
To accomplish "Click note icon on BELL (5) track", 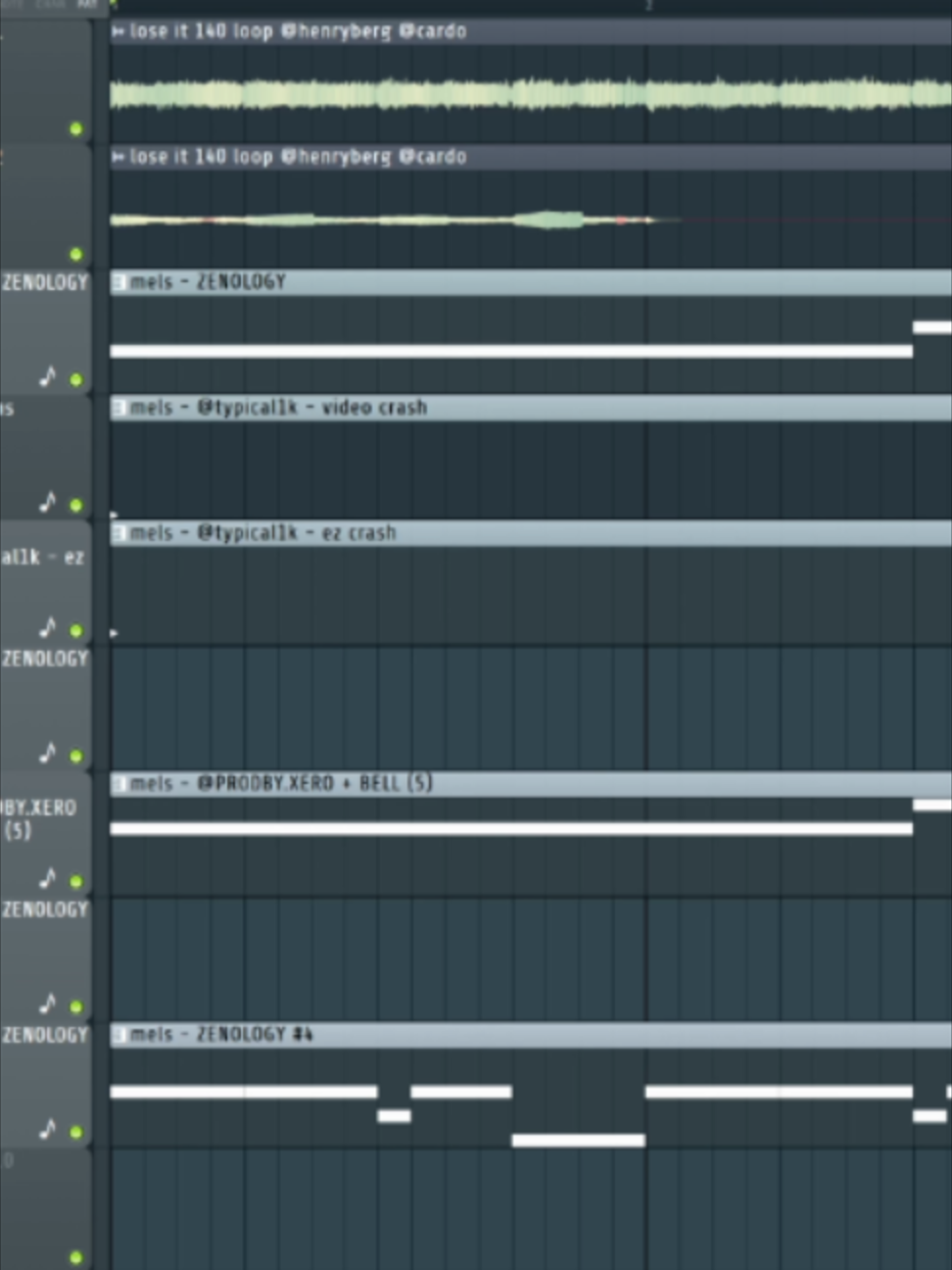I will (47, 878).
